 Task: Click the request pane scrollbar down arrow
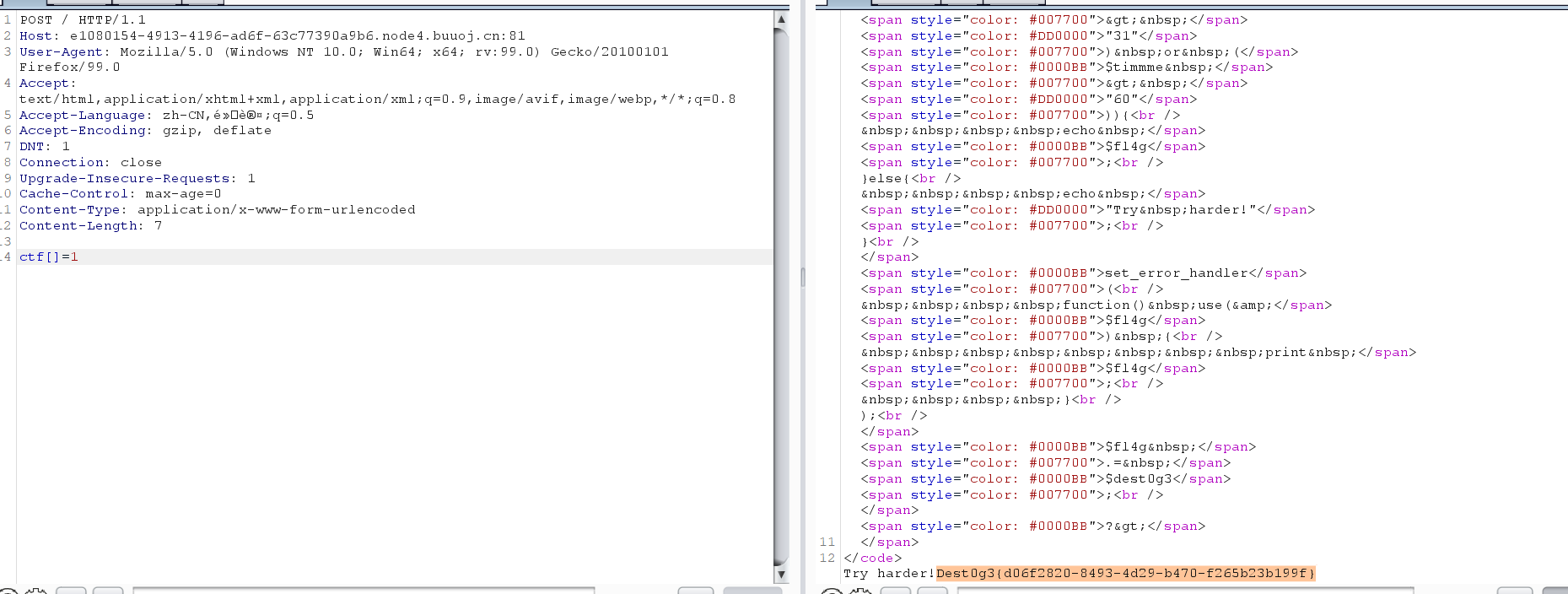(781, 575)
